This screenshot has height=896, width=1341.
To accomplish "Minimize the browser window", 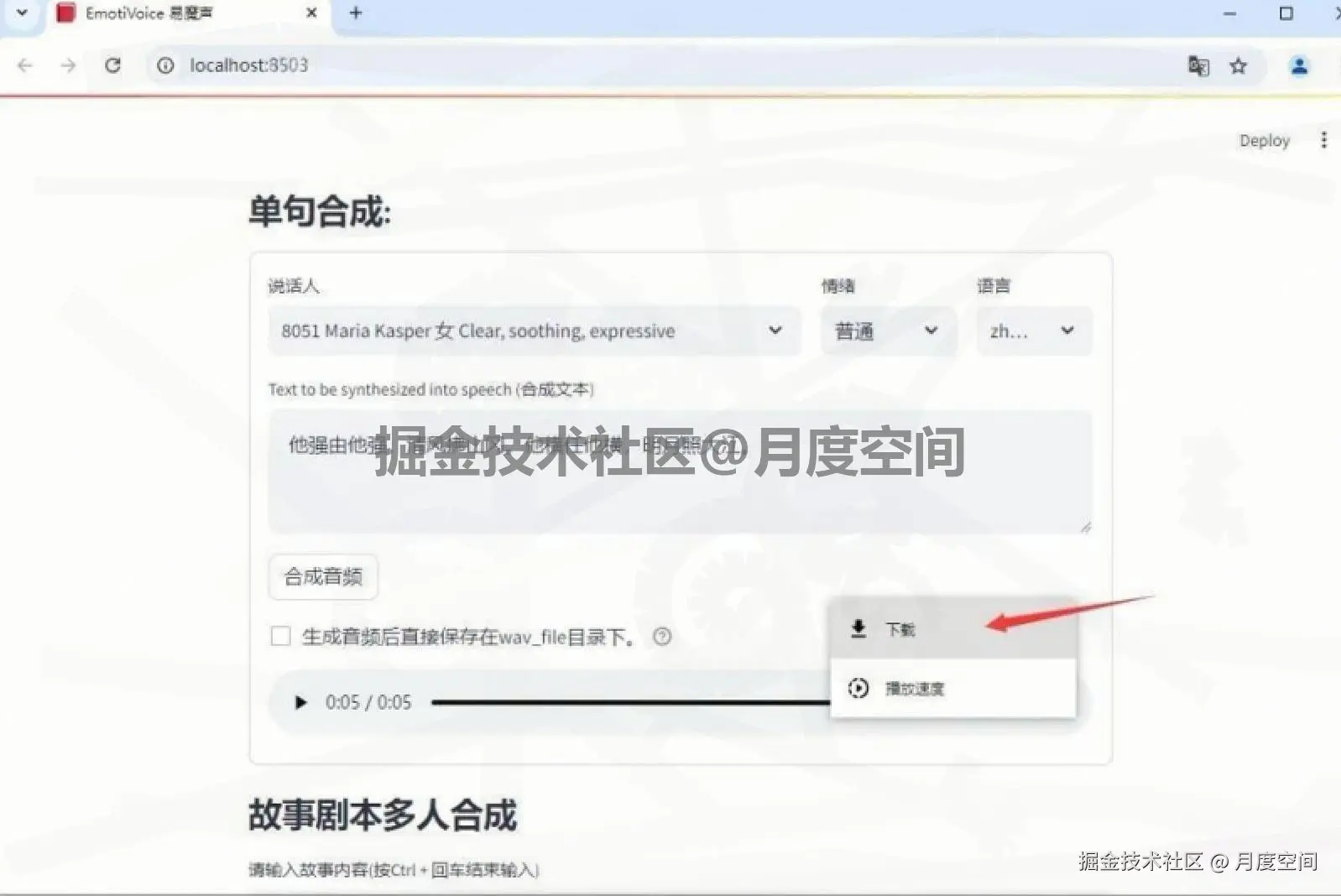I will click(x=1229, y=13).
